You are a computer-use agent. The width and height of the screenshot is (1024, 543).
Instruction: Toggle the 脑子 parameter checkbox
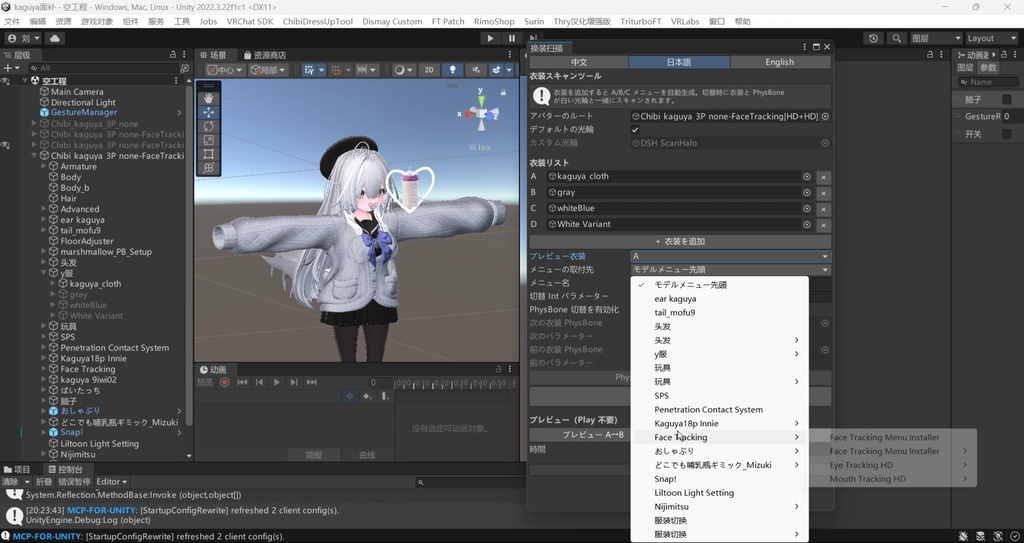(1006, 99)
